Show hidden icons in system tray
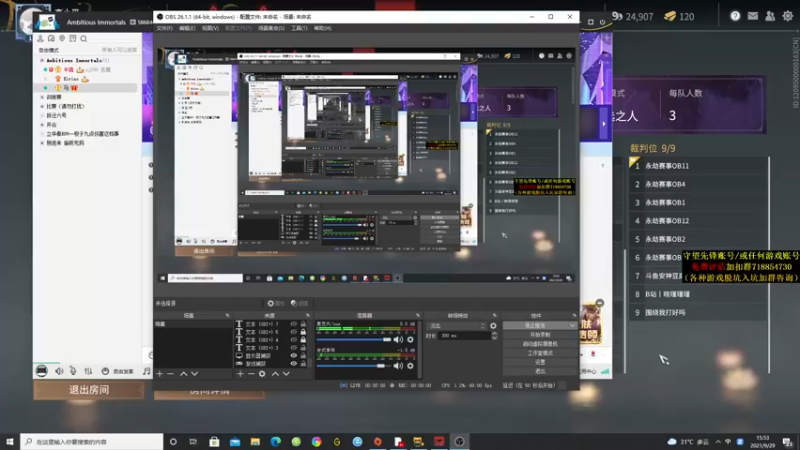Screen dimensions: 800x450 tap(718, 441)
